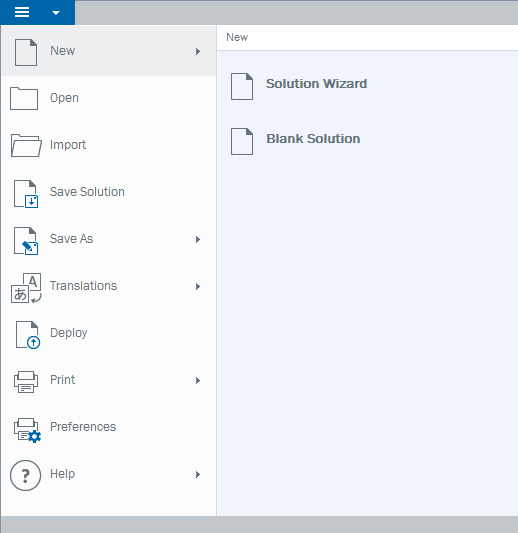Click the folder icon beside Open
This screenshot has height=533, width=518.
(x=24, y=98)
